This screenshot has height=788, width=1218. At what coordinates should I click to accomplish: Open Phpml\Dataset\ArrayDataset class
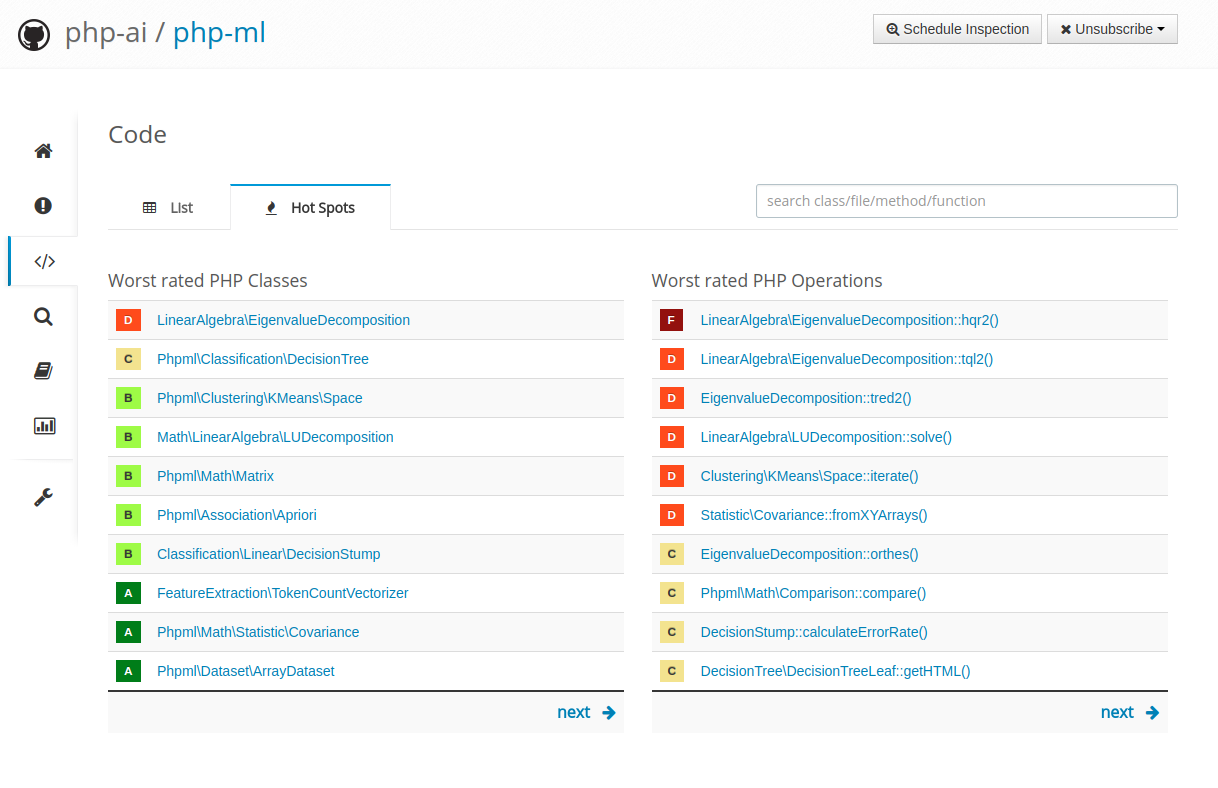coord(246,671)
